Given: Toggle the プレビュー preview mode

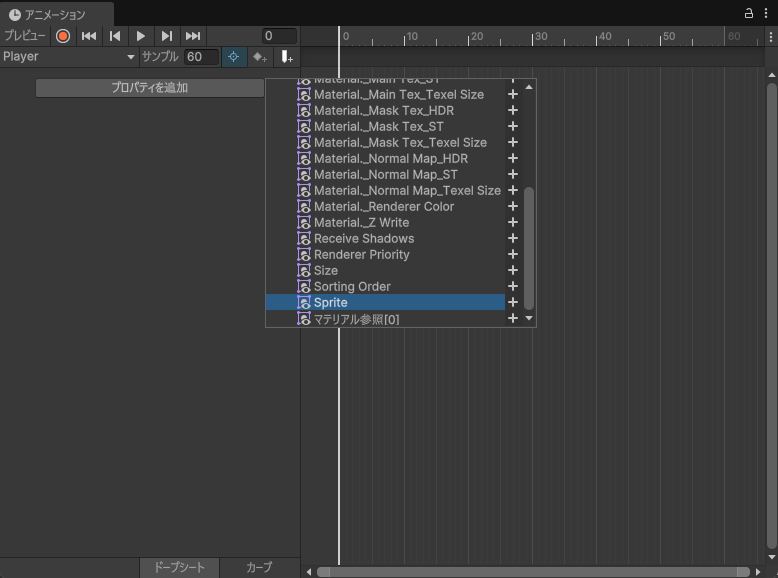Looking at the screenshot, I should tap(25, 36).
